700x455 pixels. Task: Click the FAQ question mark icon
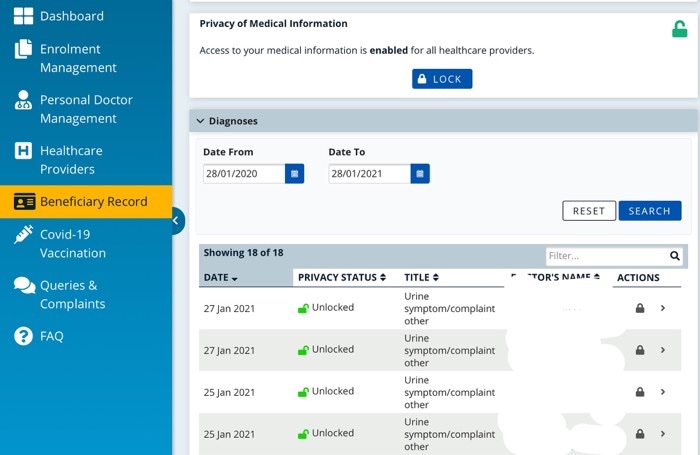pos(23,336)
